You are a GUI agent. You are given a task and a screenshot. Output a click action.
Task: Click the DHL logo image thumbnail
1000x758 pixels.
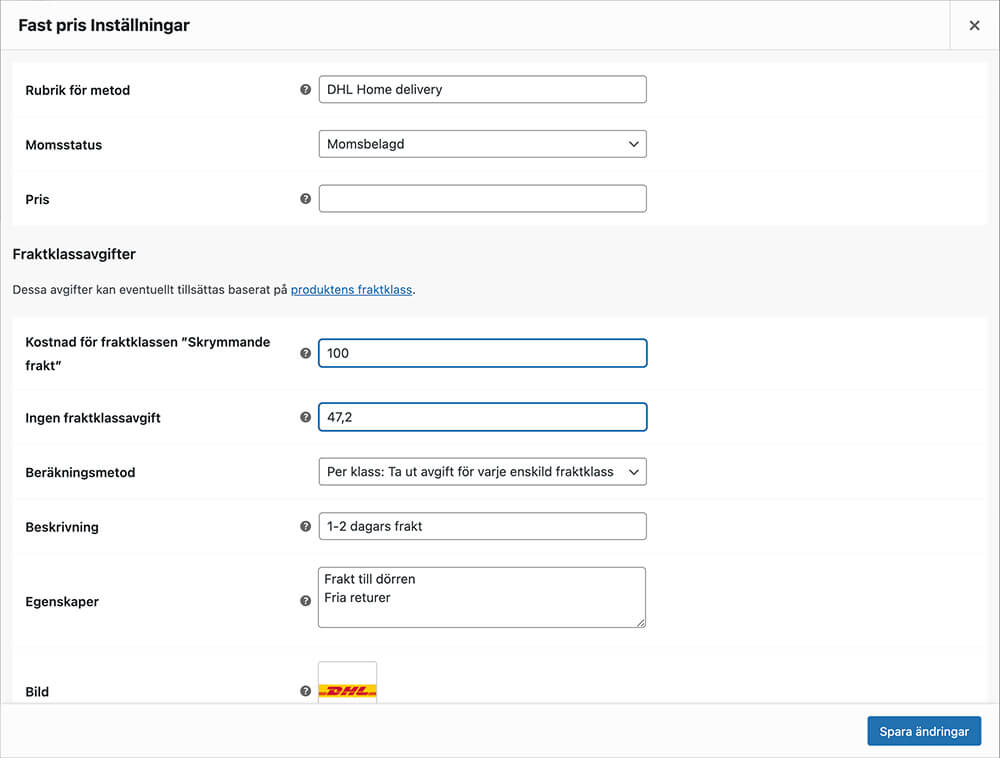(x=347, y=688)
